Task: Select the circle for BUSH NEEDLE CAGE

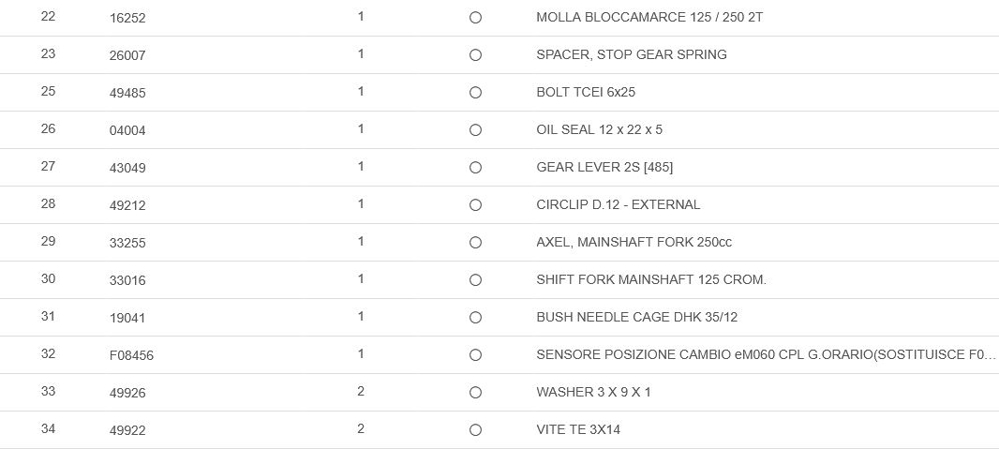Action: pos(475,317)
